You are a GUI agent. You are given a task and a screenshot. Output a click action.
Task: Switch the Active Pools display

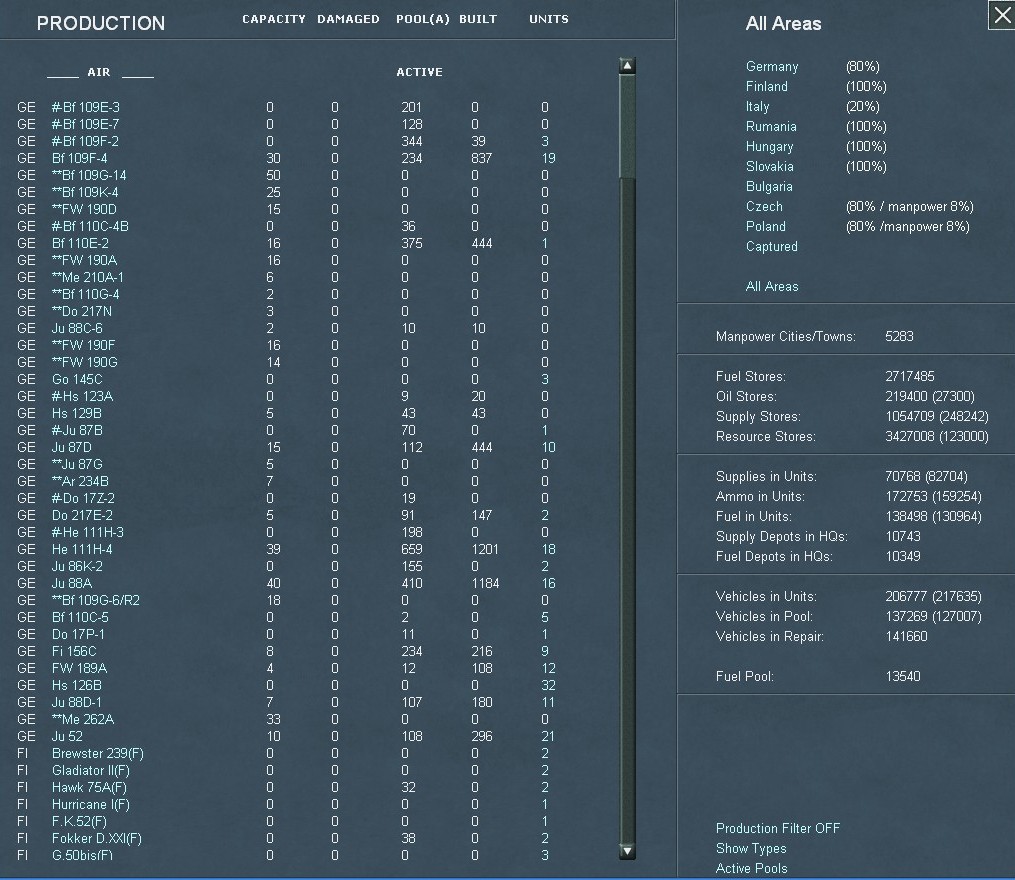pyautogui.click(x=751, y=868)
